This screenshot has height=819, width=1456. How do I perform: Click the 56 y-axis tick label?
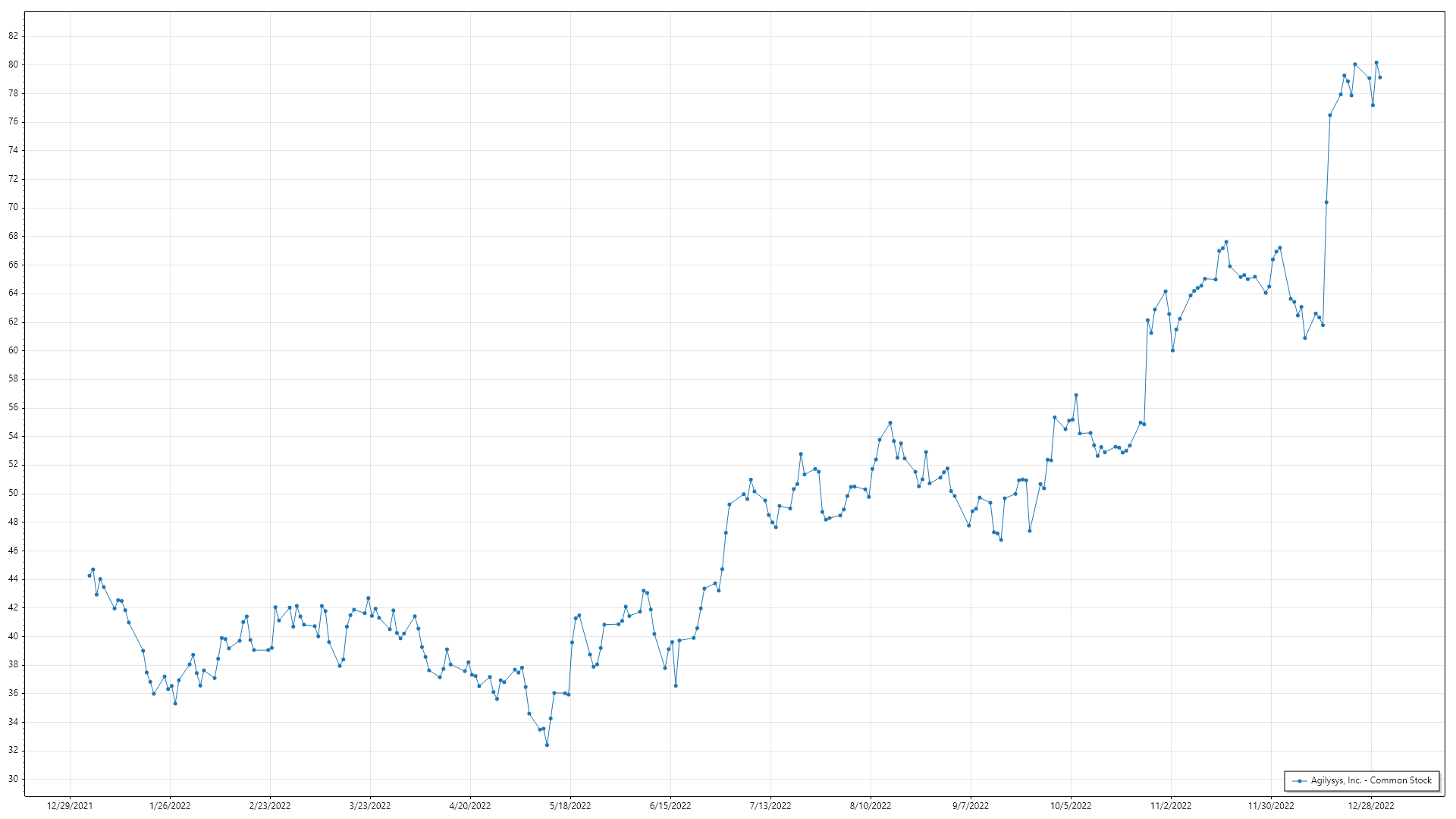click(14, 407)
